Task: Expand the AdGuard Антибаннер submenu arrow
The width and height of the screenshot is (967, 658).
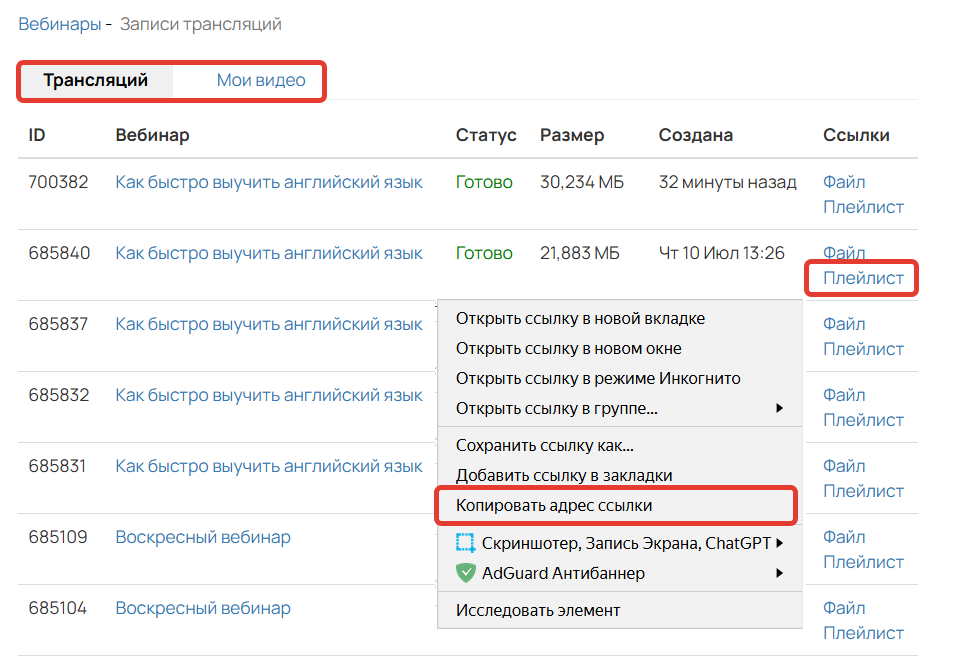Action: 779,573
